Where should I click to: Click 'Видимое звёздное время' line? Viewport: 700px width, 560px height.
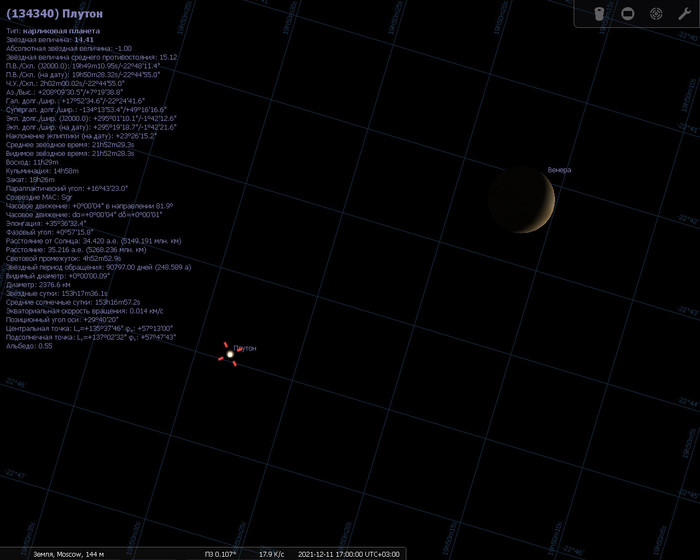coord(70,153)
